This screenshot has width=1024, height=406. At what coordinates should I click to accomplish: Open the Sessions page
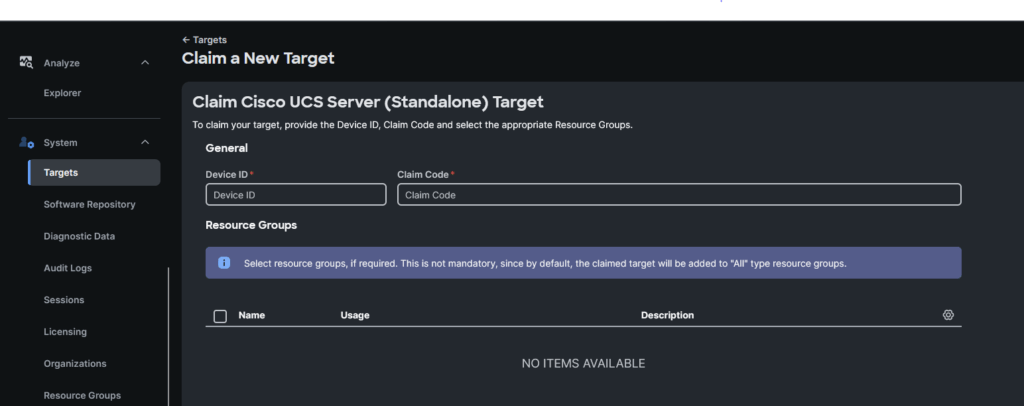64,300
